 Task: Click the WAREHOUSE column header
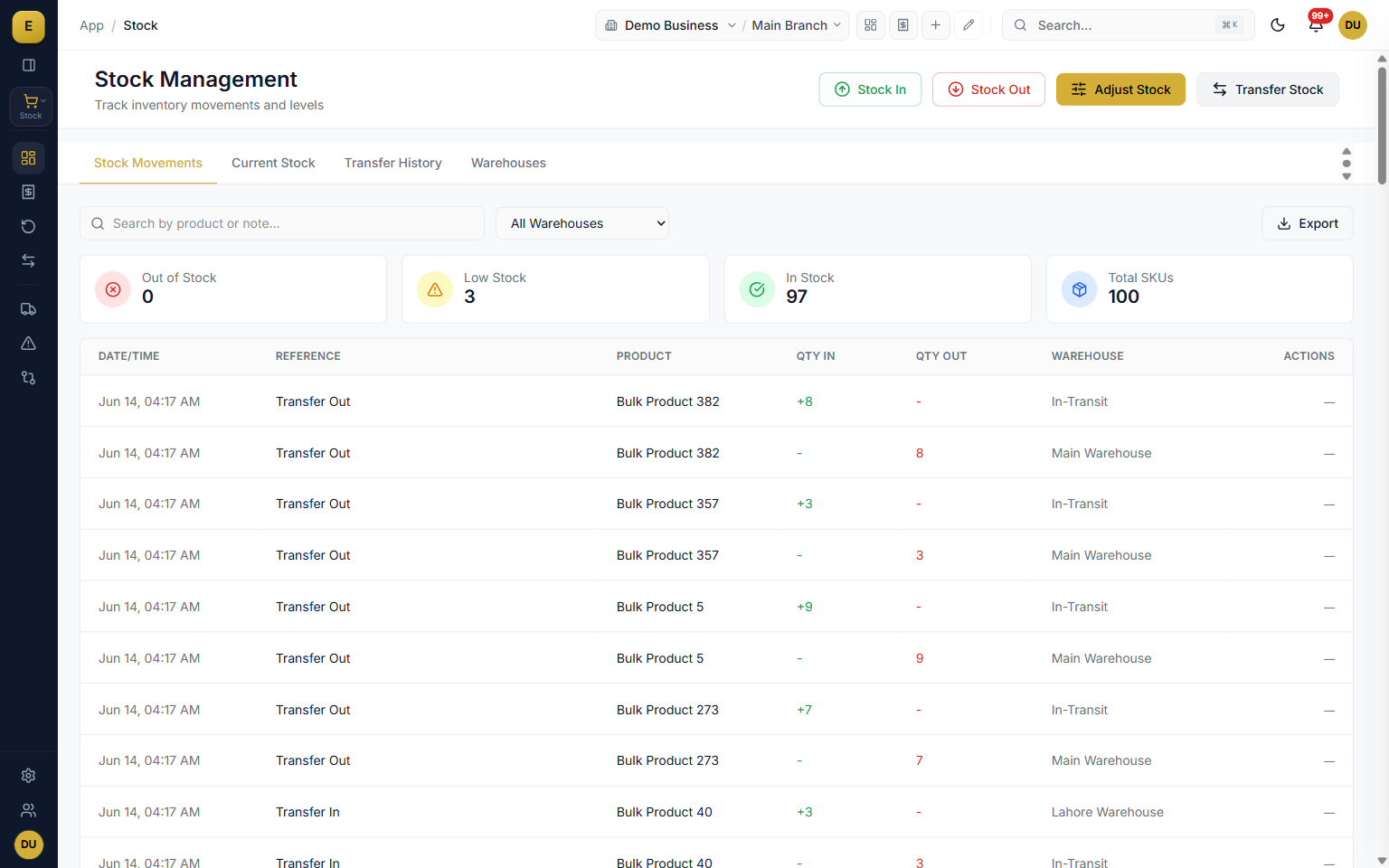click(x=1088, y=356)
